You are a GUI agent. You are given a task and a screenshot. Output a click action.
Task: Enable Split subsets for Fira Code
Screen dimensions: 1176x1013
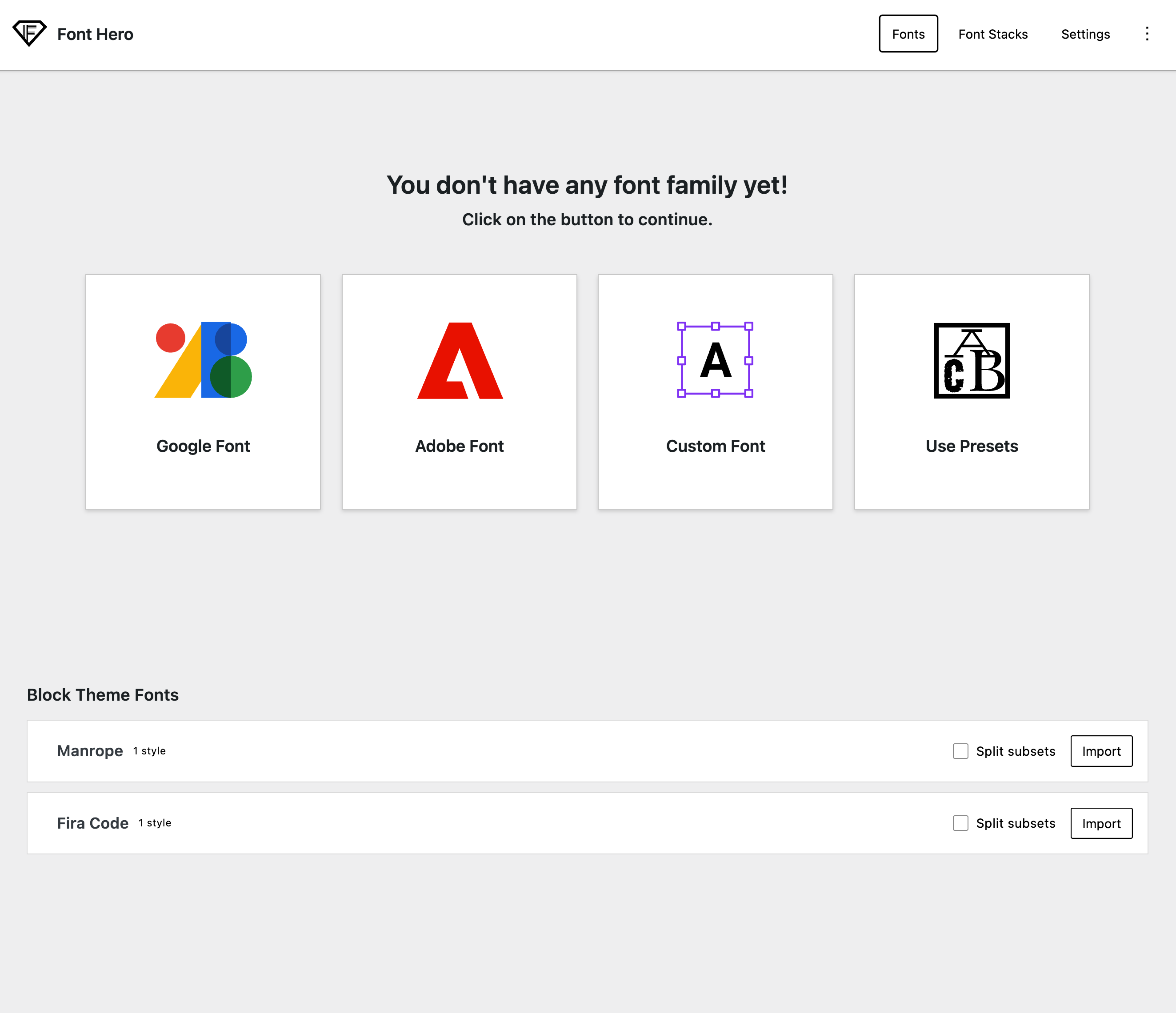(960, 823)
